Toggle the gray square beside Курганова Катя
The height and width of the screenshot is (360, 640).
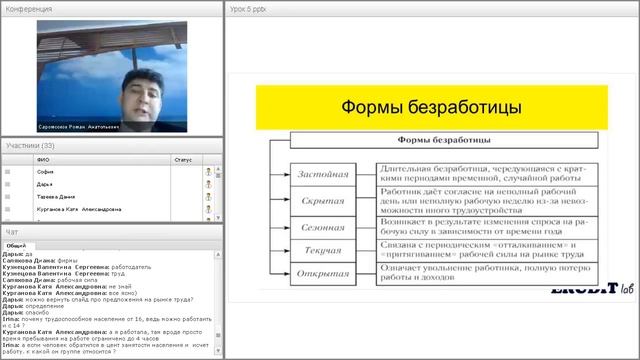7,209
